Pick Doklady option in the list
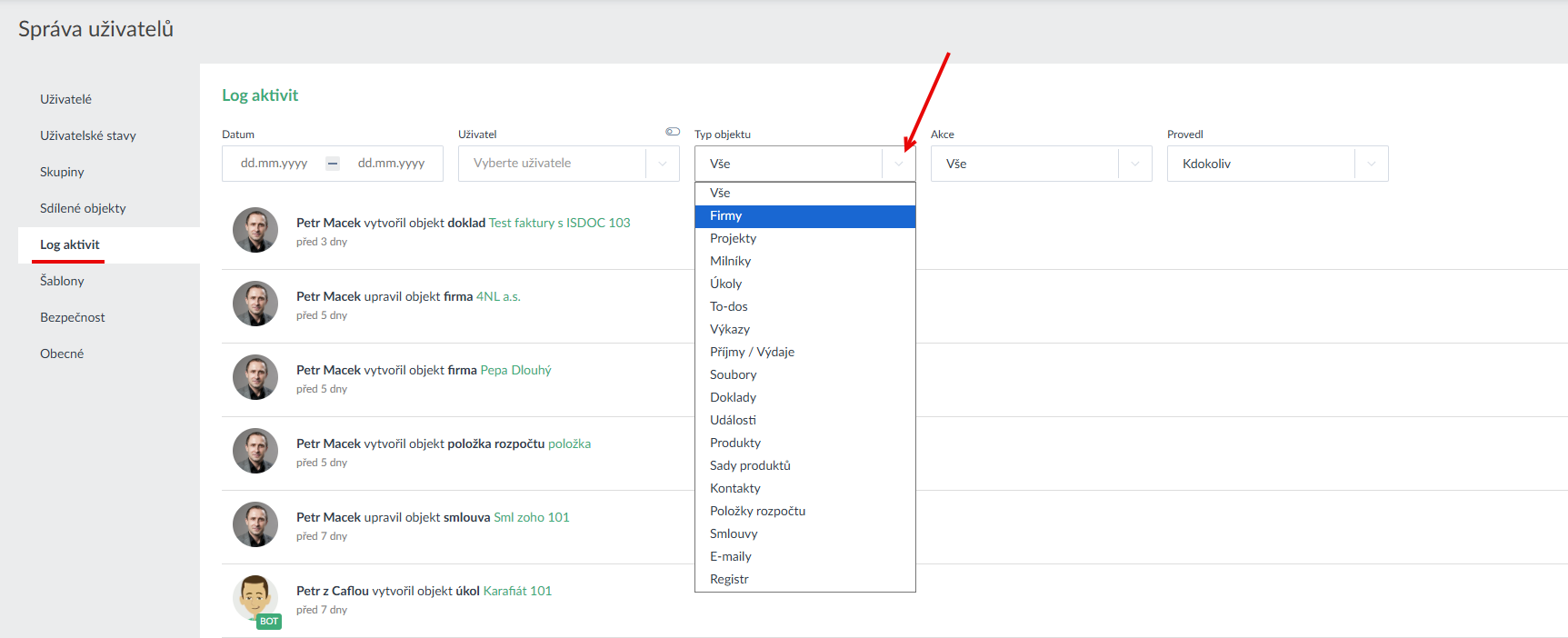This screenshot has height=638, width=1568. click(734, 397)
